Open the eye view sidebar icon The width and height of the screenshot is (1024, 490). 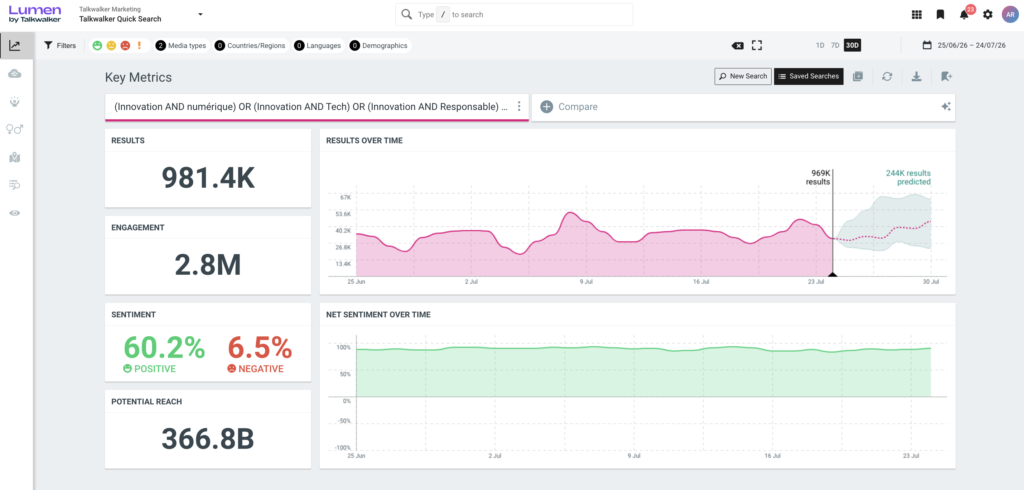pyautogui.click(x=15, y=213)
